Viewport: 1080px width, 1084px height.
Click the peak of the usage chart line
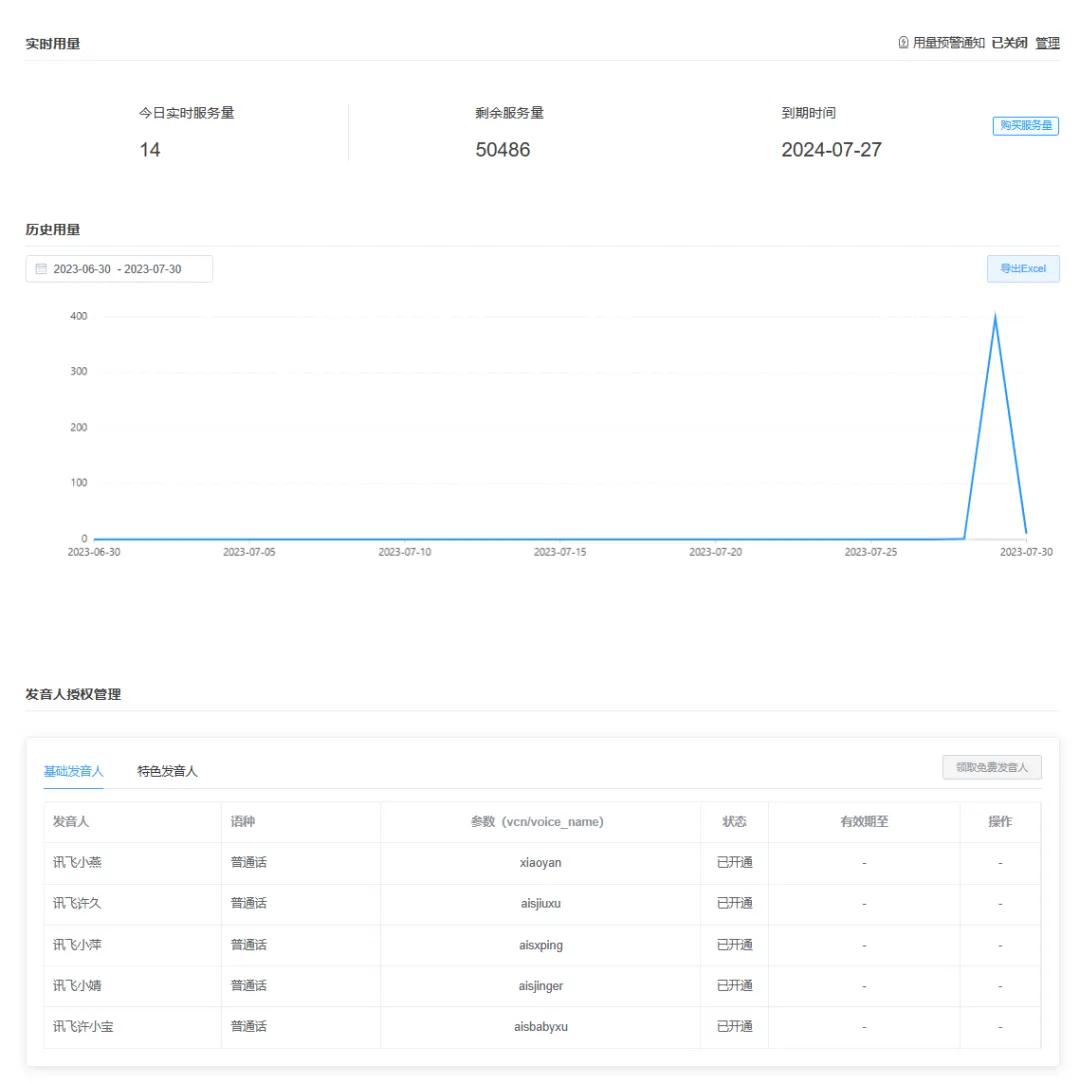[995, 316]
